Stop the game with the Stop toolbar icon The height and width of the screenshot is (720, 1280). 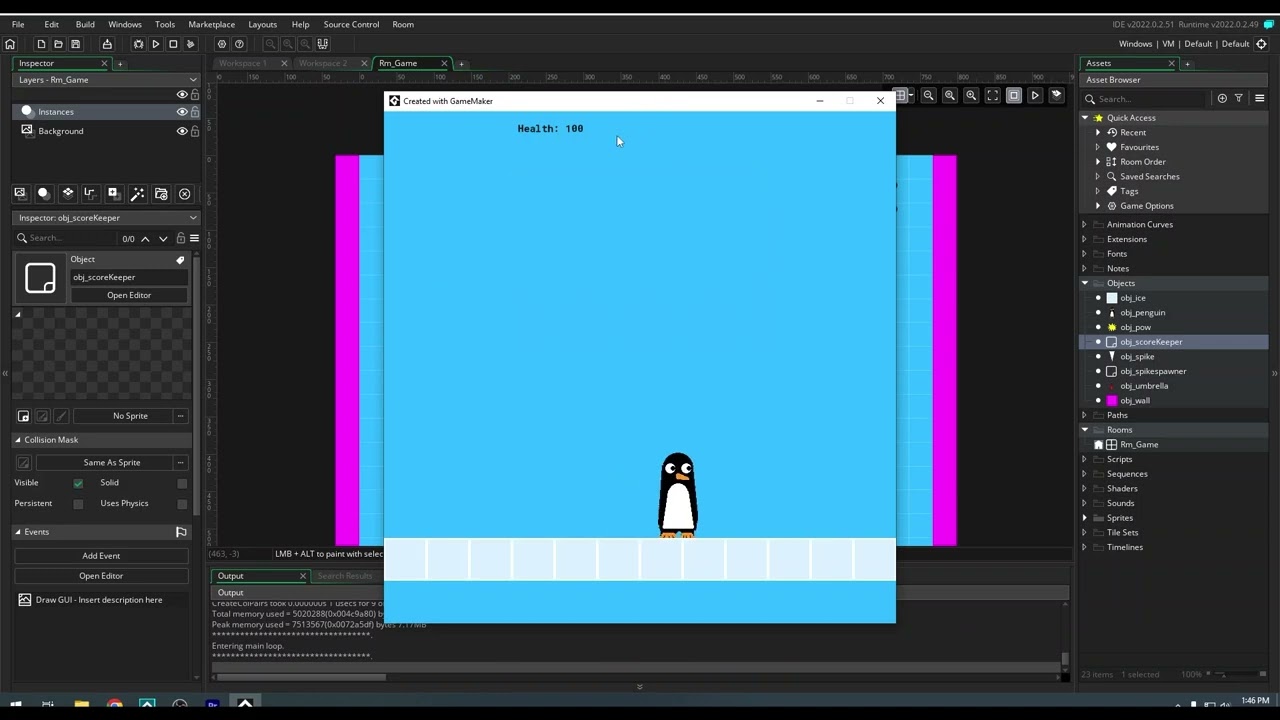(x=173, y=44)
